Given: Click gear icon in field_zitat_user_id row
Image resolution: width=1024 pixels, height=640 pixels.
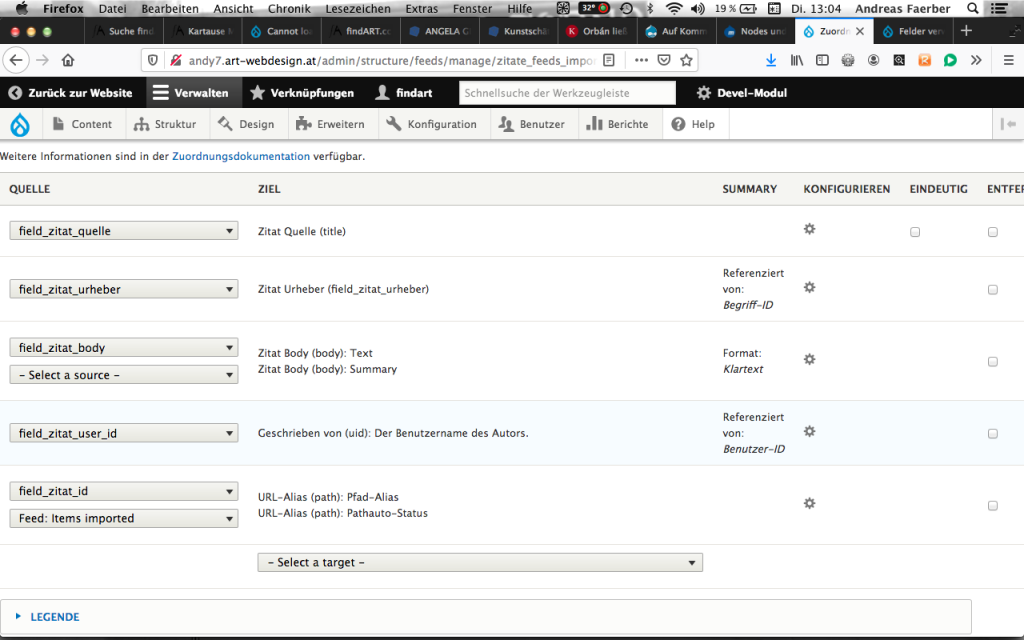Looking at the screenshot, I should click(x=810, y=431).
